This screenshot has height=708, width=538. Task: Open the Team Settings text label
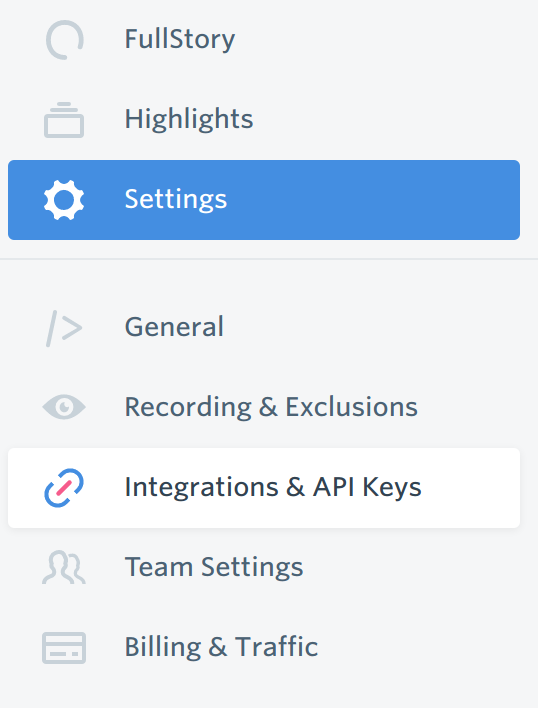tap(214, 568)
